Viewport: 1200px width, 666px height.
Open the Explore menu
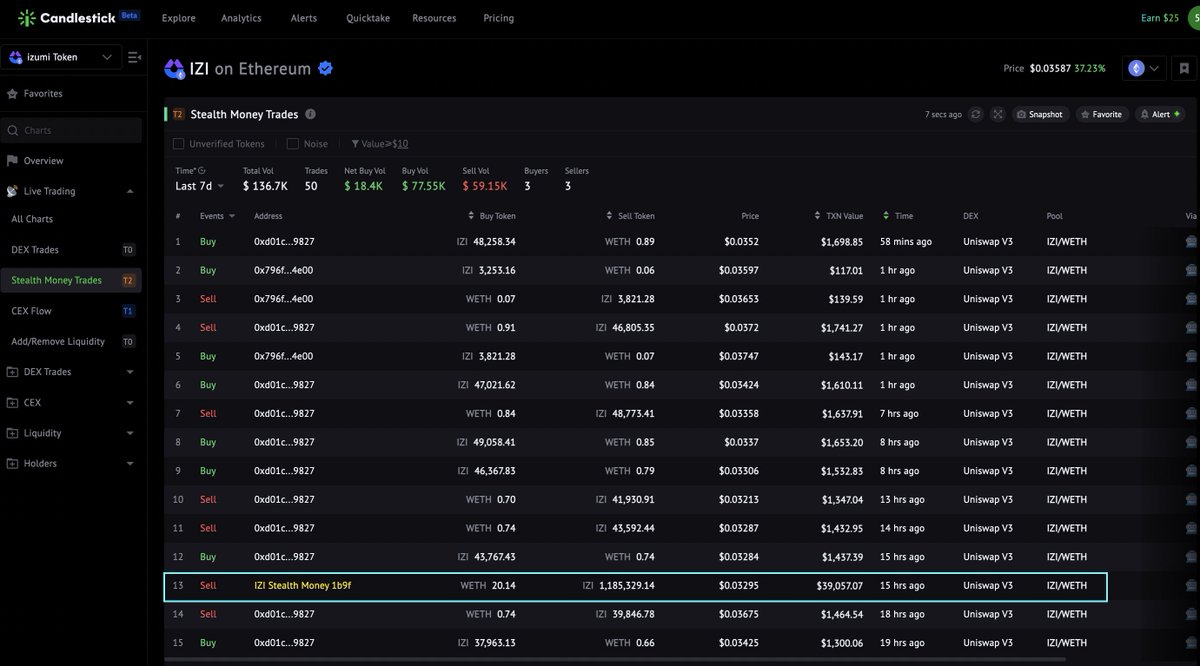[178, 18]
